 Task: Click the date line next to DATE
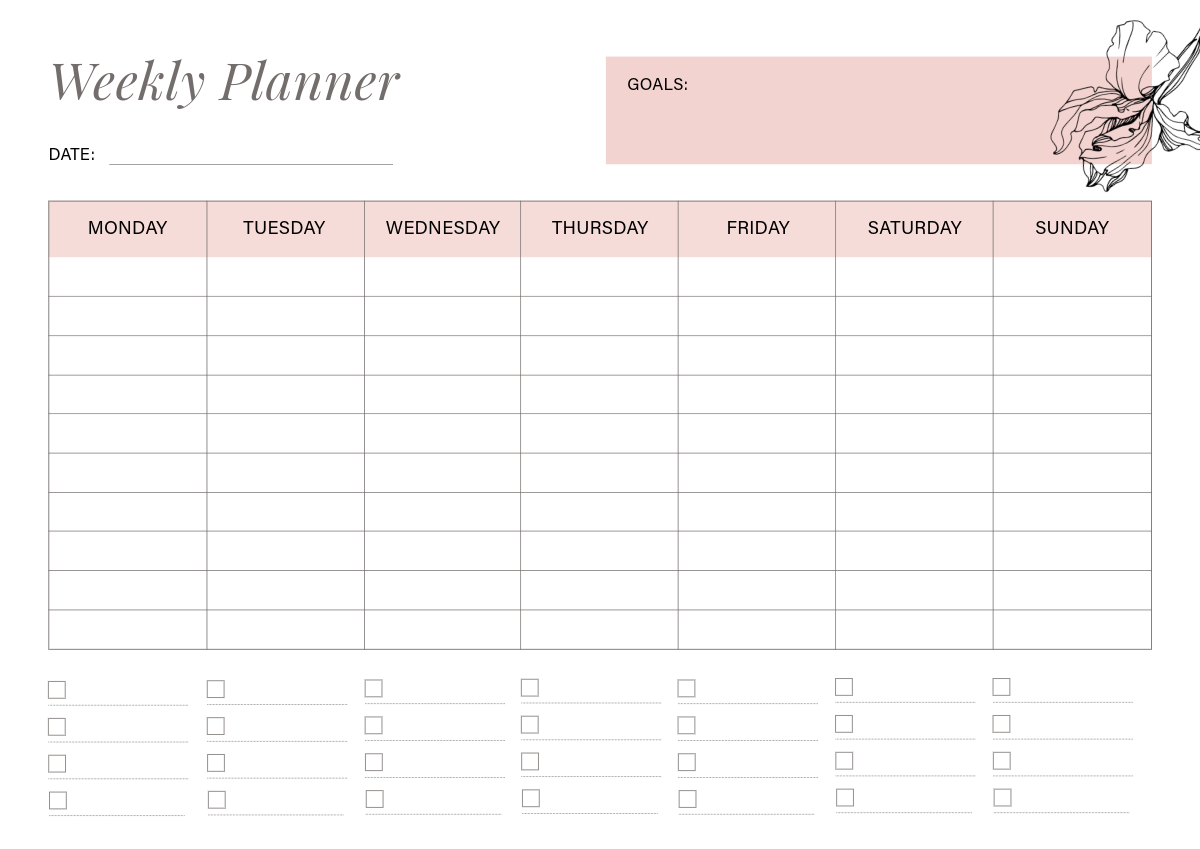pos(250,158)
